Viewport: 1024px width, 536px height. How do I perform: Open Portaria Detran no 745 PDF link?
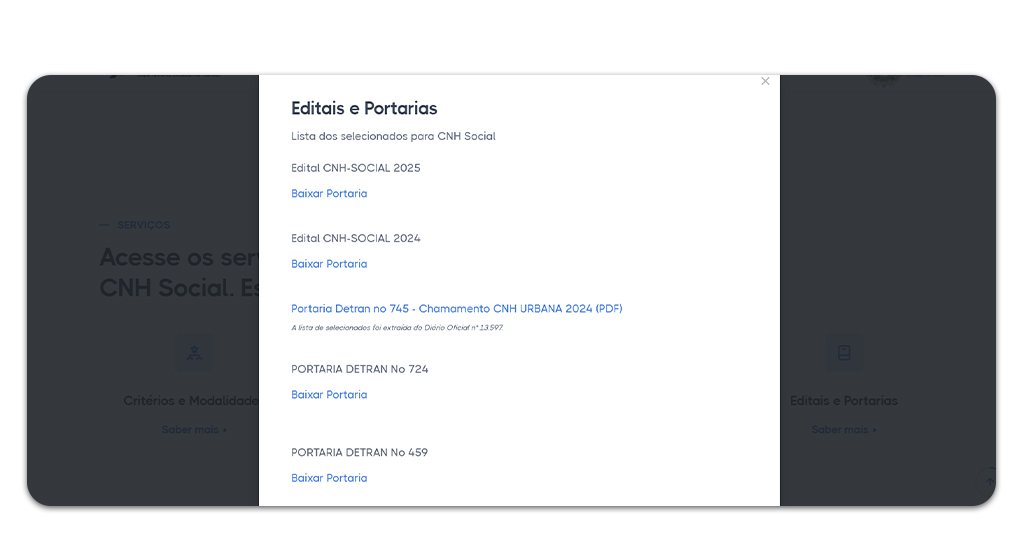[x=456, y=309]
